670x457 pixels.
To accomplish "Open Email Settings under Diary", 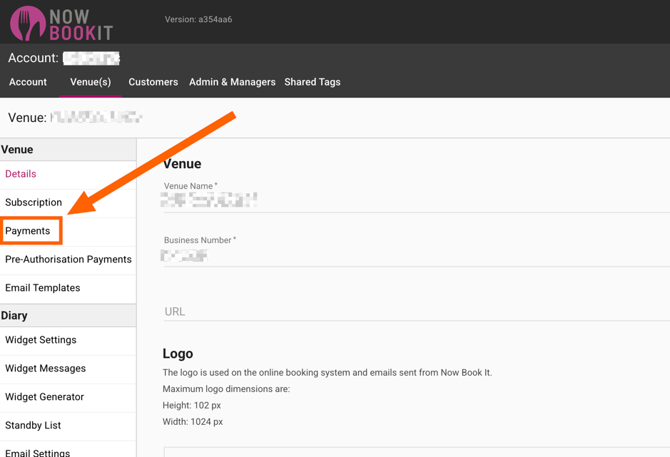I will click(38, 452).
